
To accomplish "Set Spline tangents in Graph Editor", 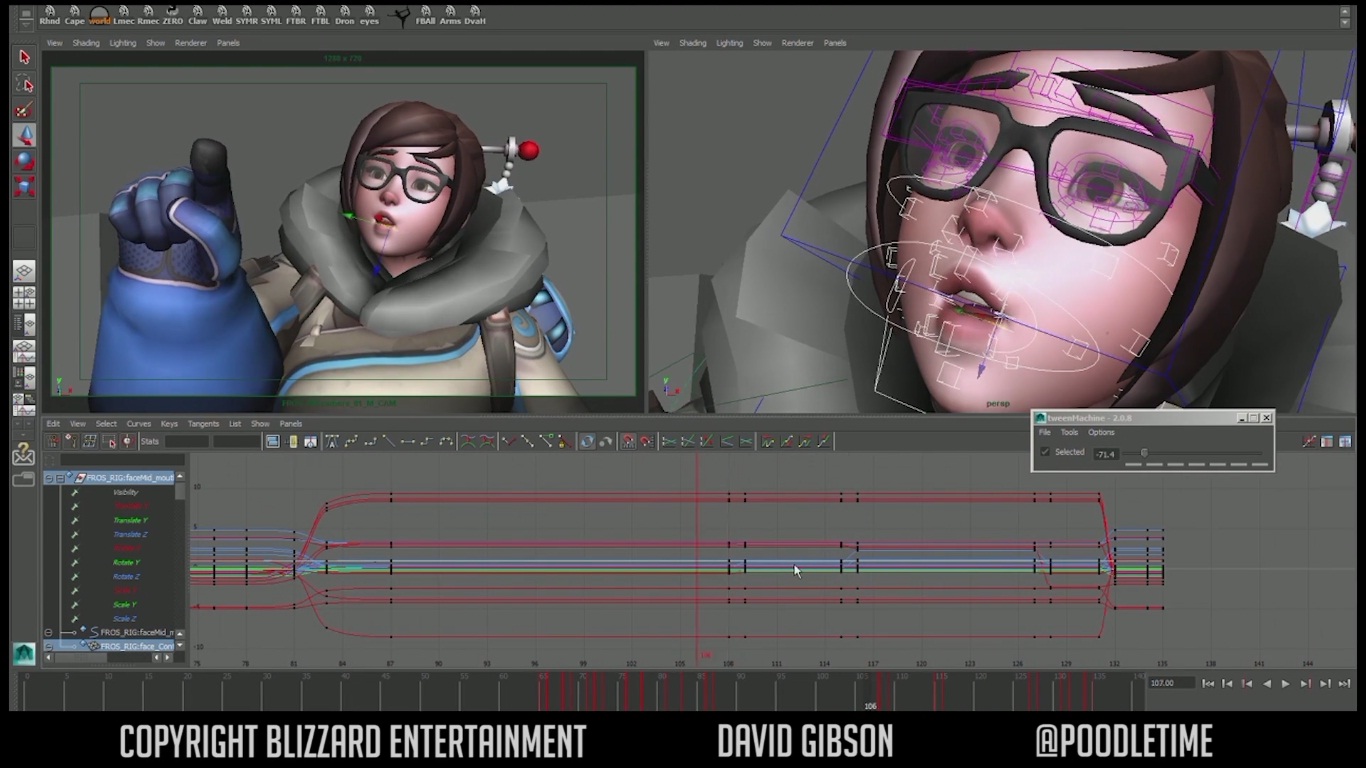I will pos(351,441).
